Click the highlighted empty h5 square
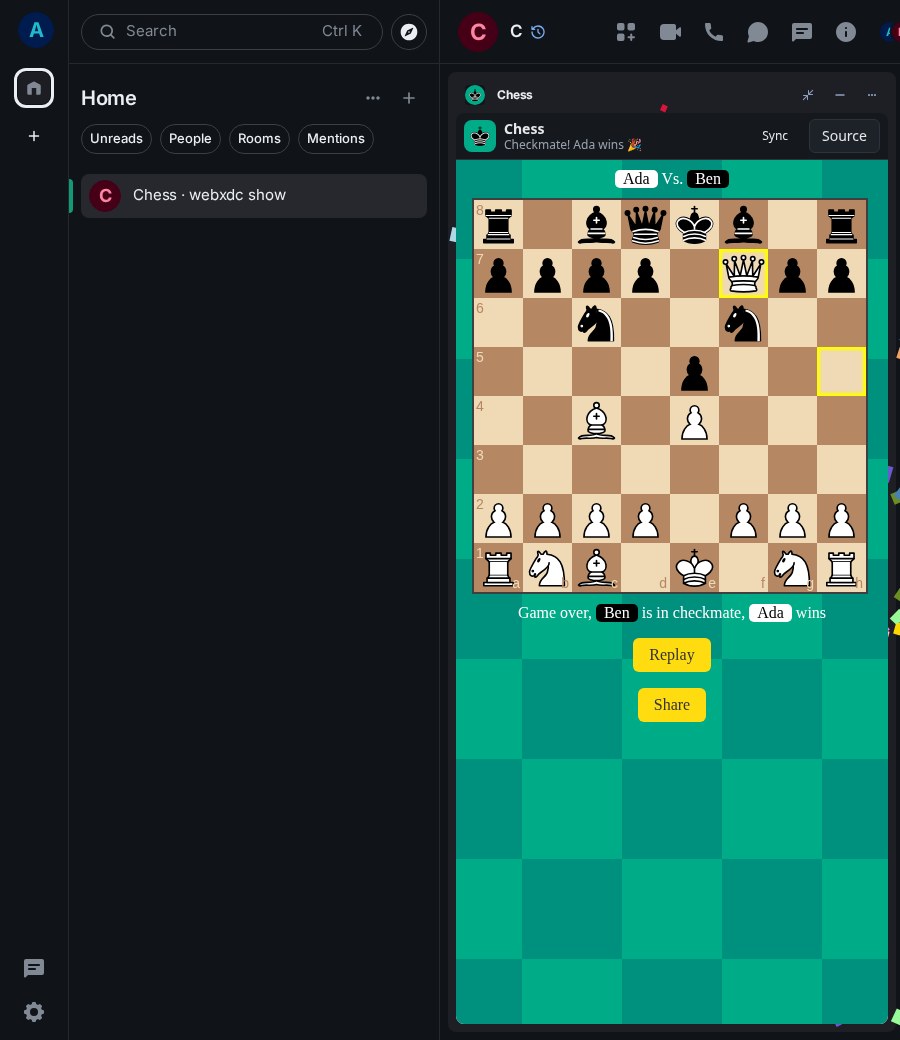The height and width of the screenshot is (1040, 900). pos(841,372)
